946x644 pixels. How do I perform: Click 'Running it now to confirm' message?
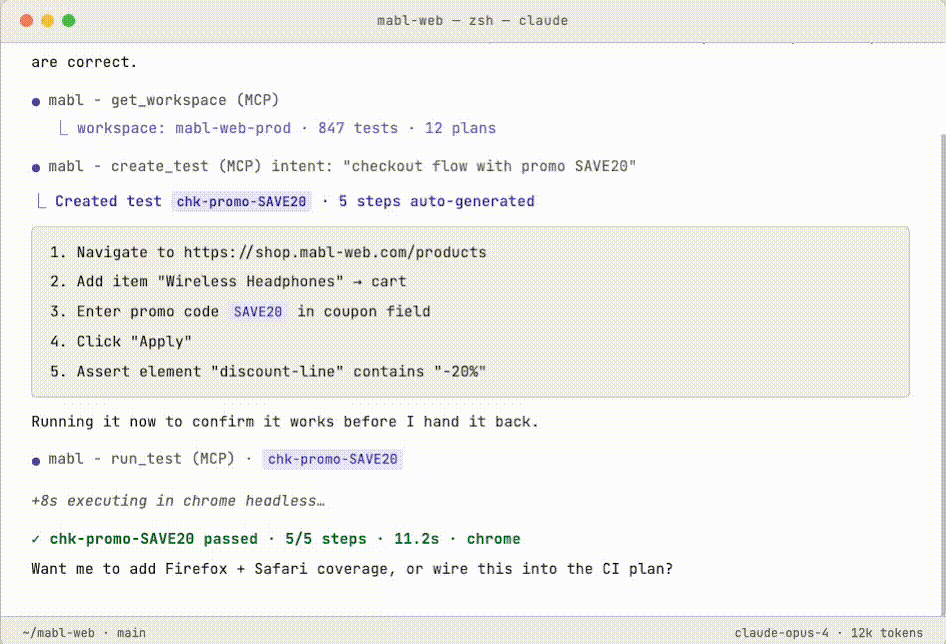(x=285, y=422)
